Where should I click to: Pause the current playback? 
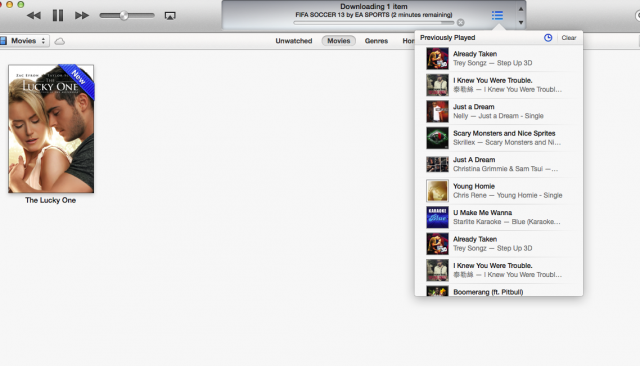tap(58, 16)
